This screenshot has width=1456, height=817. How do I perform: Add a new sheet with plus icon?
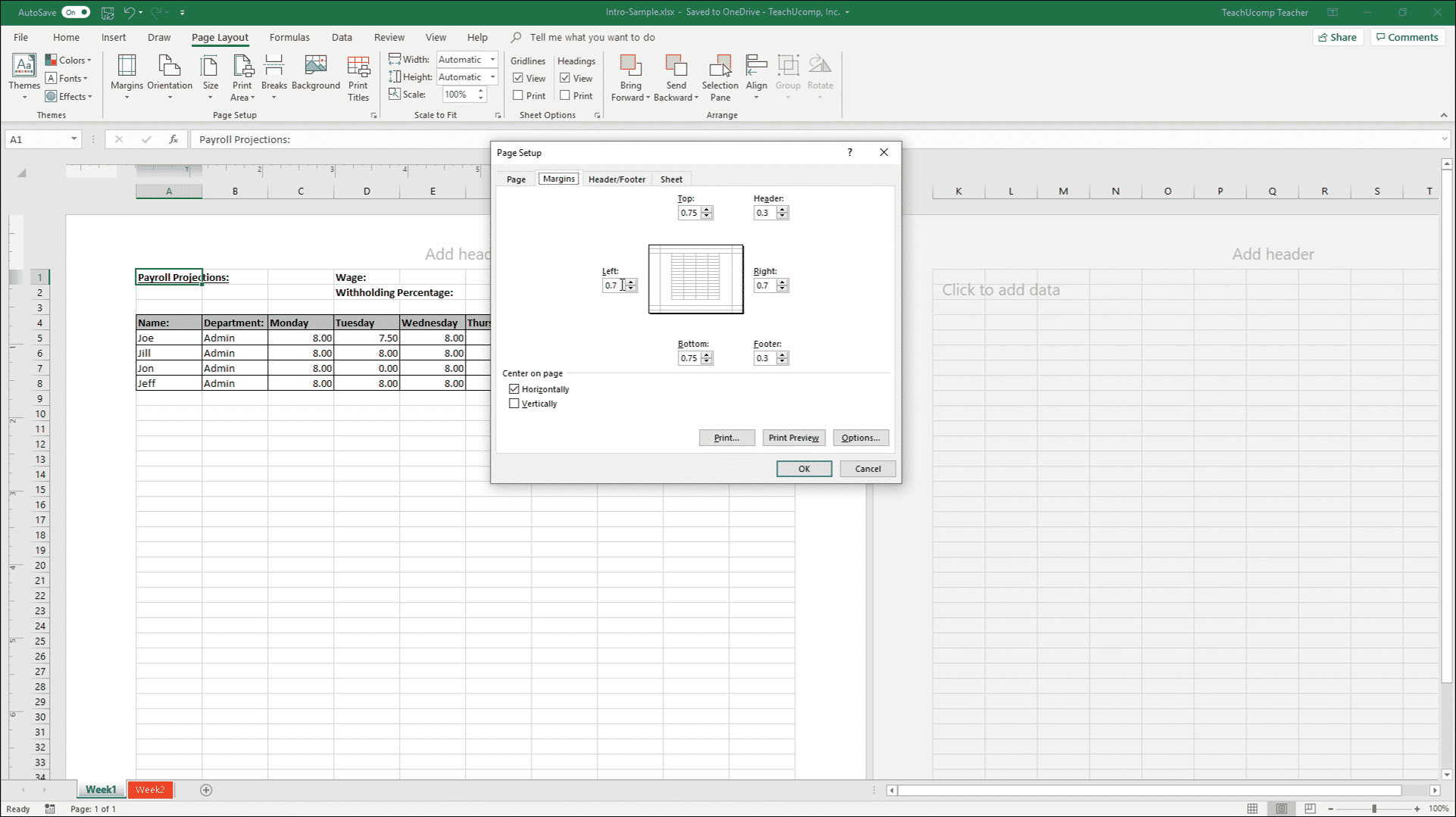click(x=206, y=790)
